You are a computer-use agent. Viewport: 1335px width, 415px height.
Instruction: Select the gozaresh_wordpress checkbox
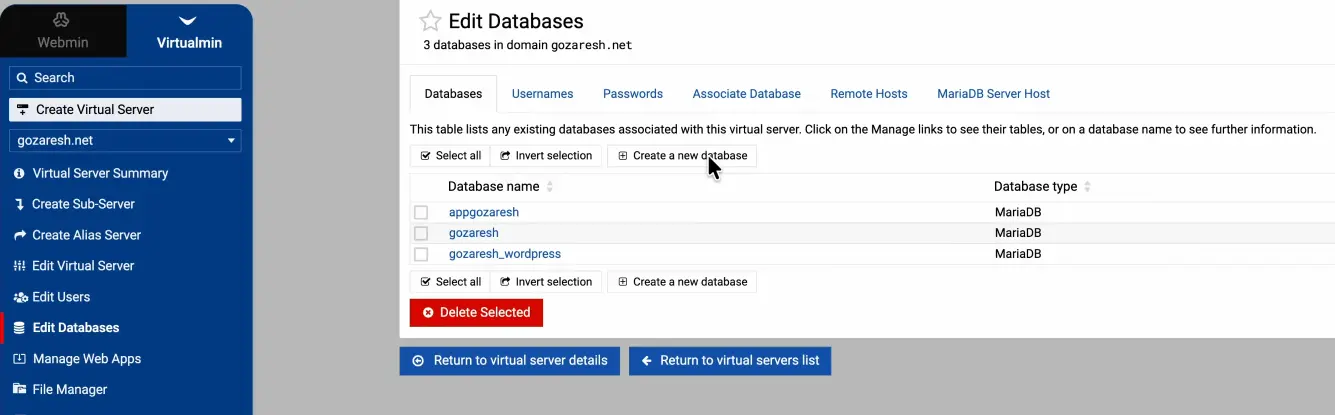click(x=421, y=254)
